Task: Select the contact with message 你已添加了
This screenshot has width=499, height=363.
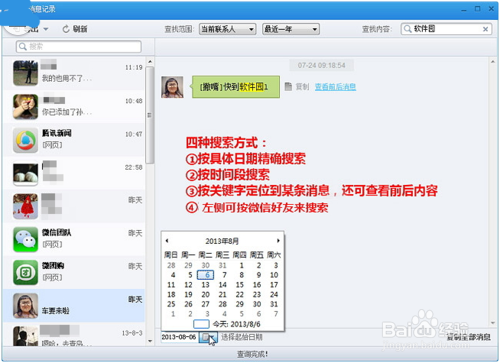Action: 74,106
